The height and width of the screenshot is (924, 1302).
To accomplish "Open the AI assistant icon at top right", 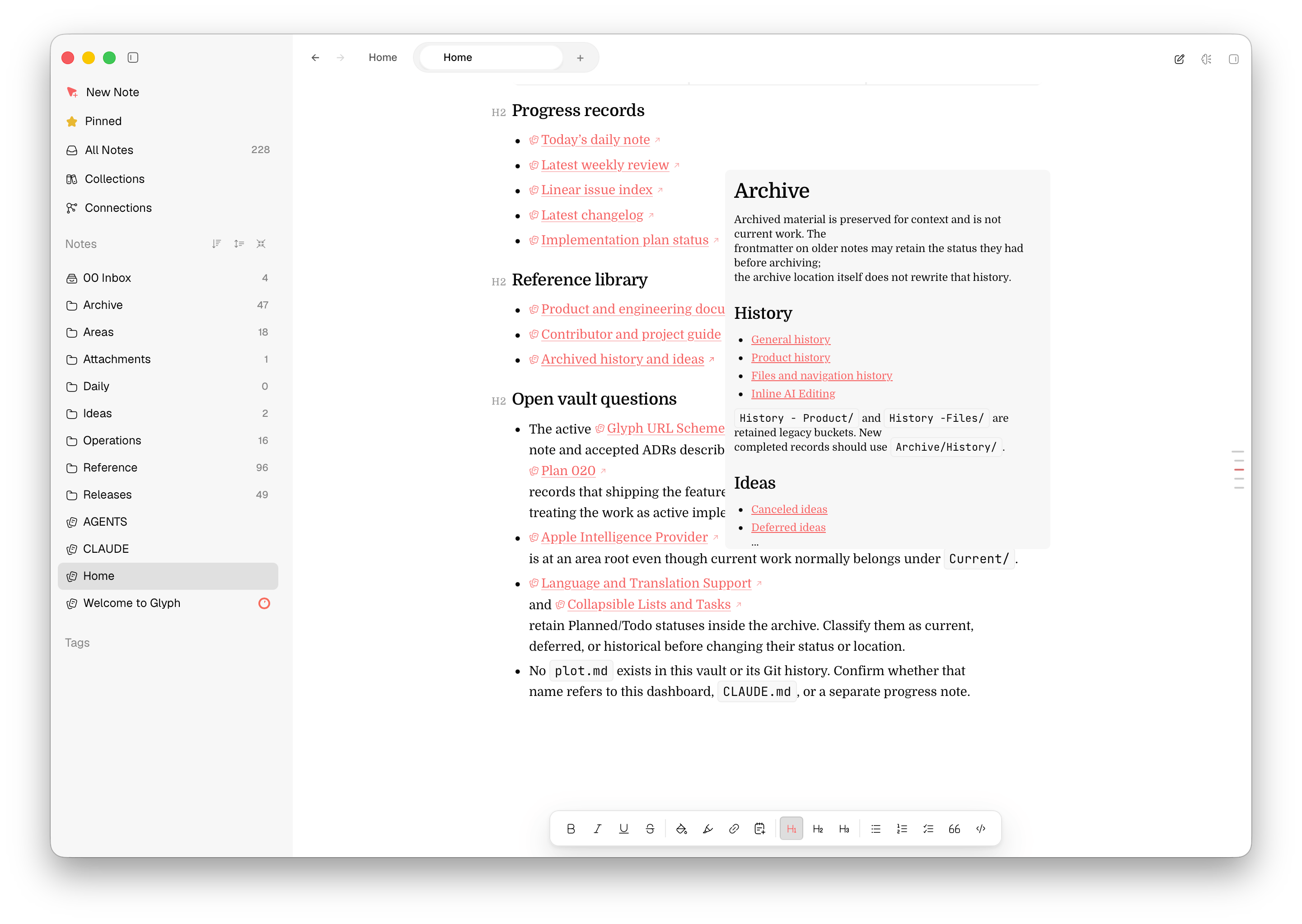I will tap(1206, 59).
